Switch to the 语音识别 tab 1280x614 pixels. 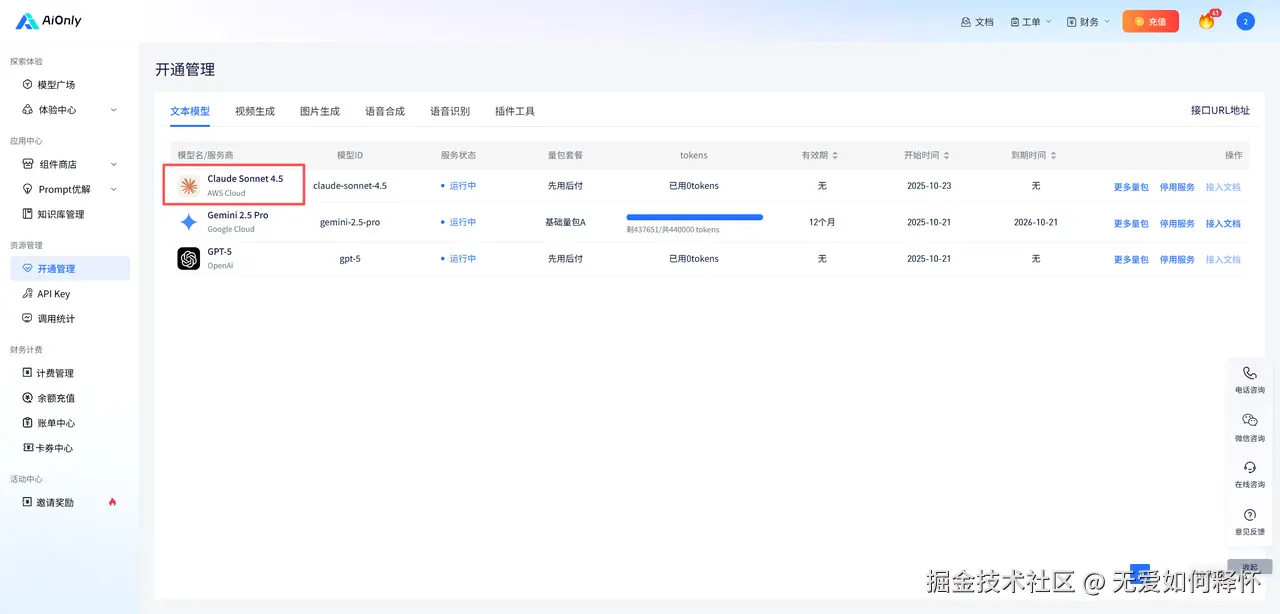450,111
